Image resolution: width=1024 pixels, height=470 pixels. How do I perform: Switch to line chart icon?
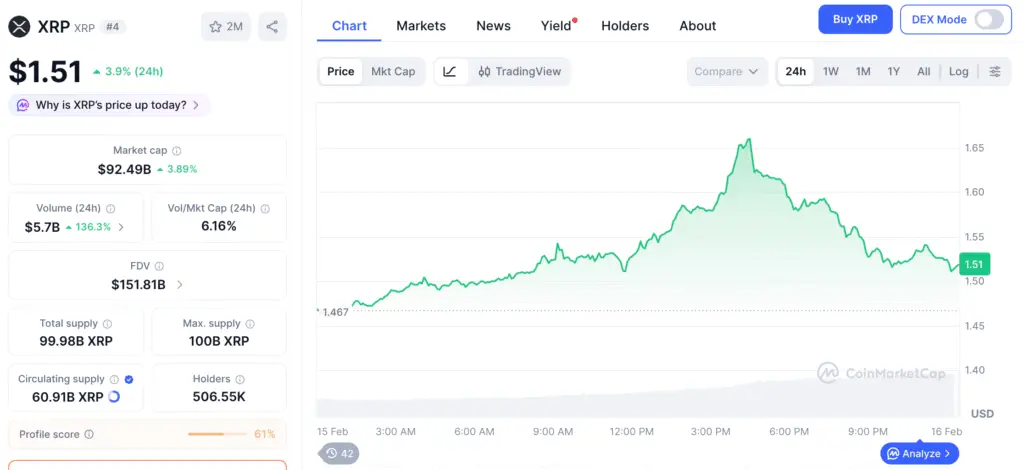tap(450, 72)
